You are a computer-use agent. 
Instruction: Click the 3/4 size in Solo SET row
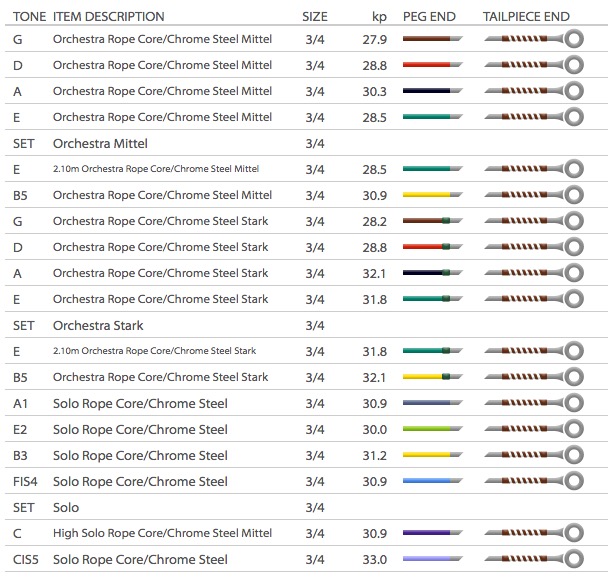315,508
